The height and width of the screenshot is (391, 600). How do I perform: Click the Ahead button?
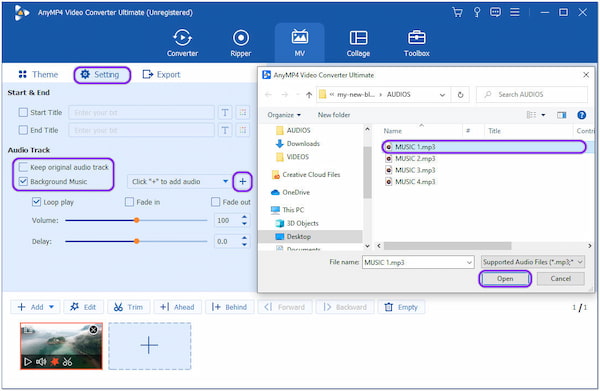[177, 307]
